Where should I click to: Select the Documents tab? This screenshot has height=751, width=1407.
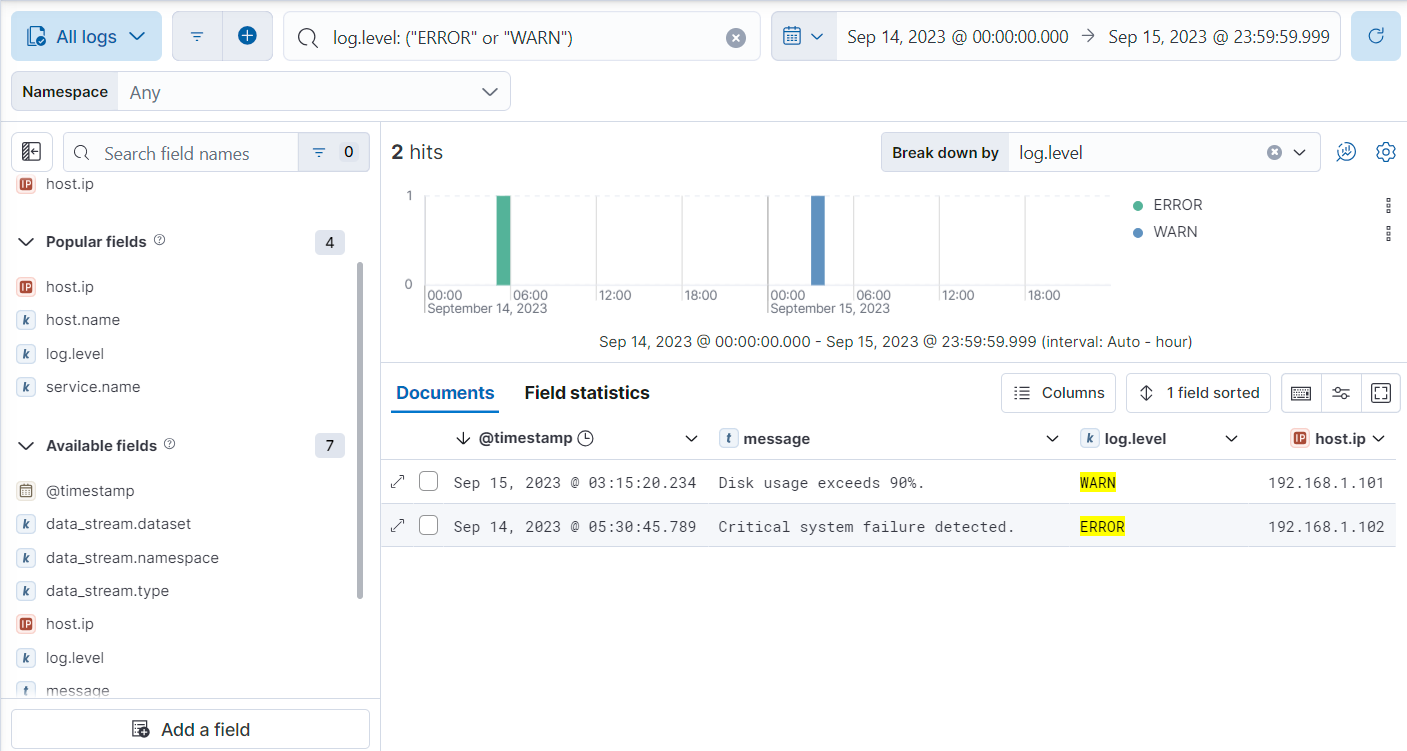click(445, 393)
